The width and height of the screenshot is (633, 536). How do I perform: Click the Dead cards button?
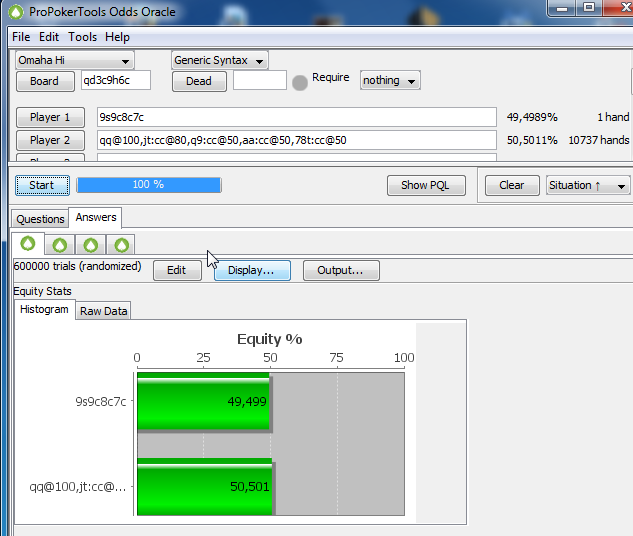click(199, 81)
